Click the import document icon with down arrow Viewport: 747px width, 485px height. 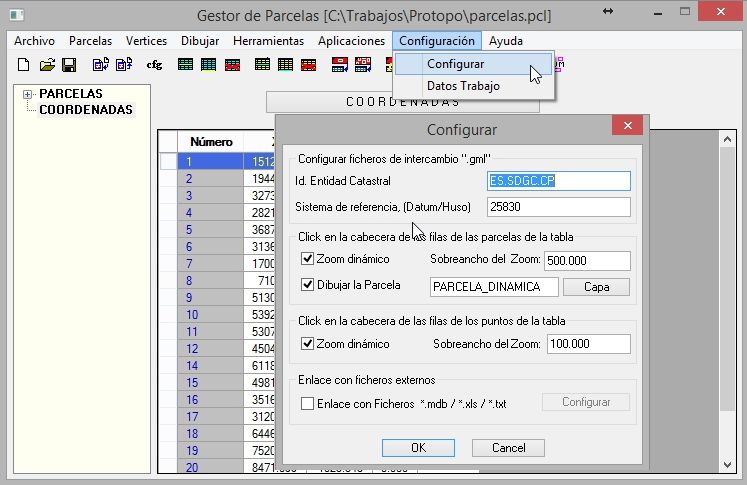(x=101, y=64)
